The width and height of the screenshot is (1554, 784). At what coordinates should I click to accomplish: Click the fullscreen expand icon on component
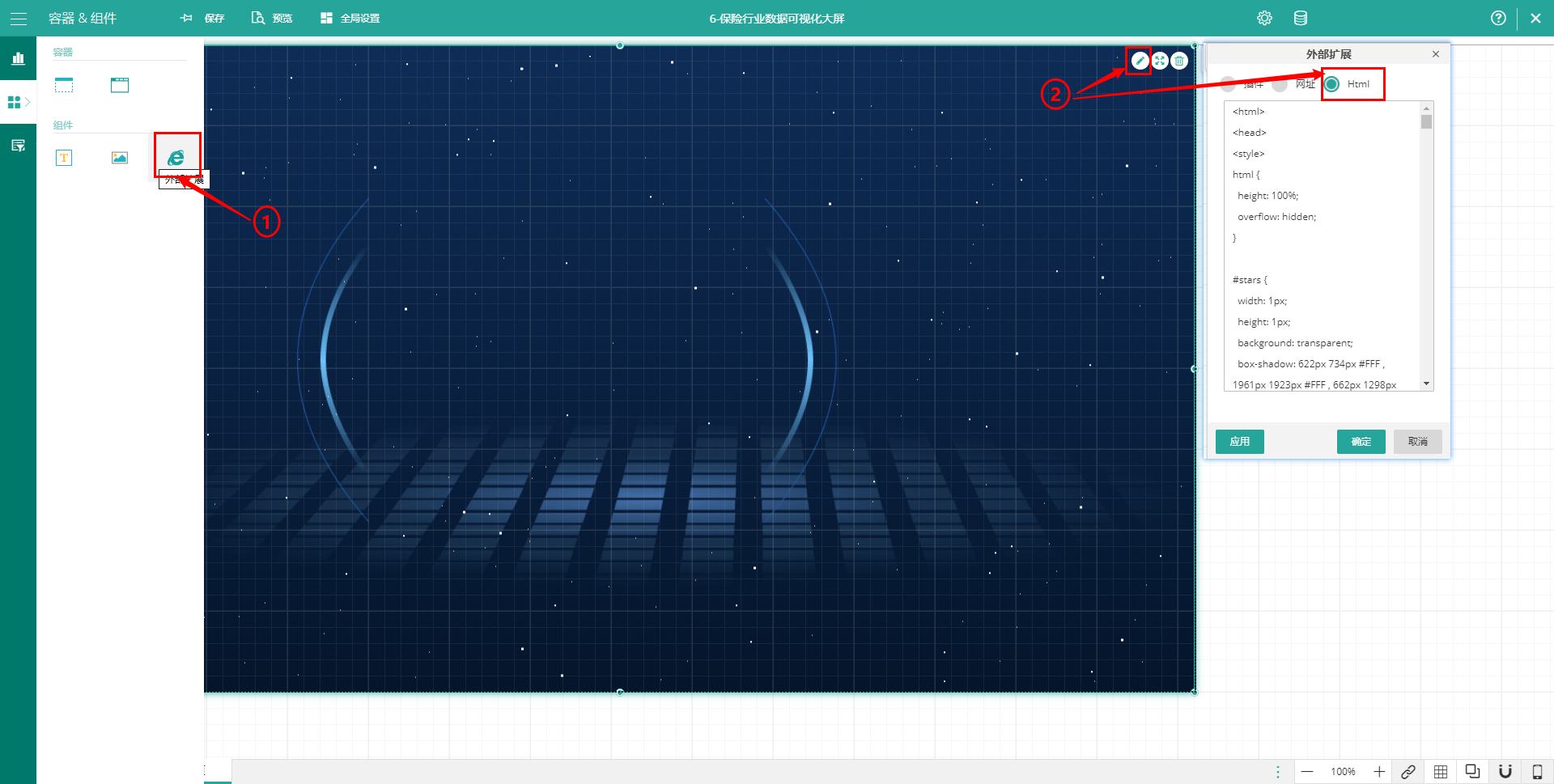1160,61
